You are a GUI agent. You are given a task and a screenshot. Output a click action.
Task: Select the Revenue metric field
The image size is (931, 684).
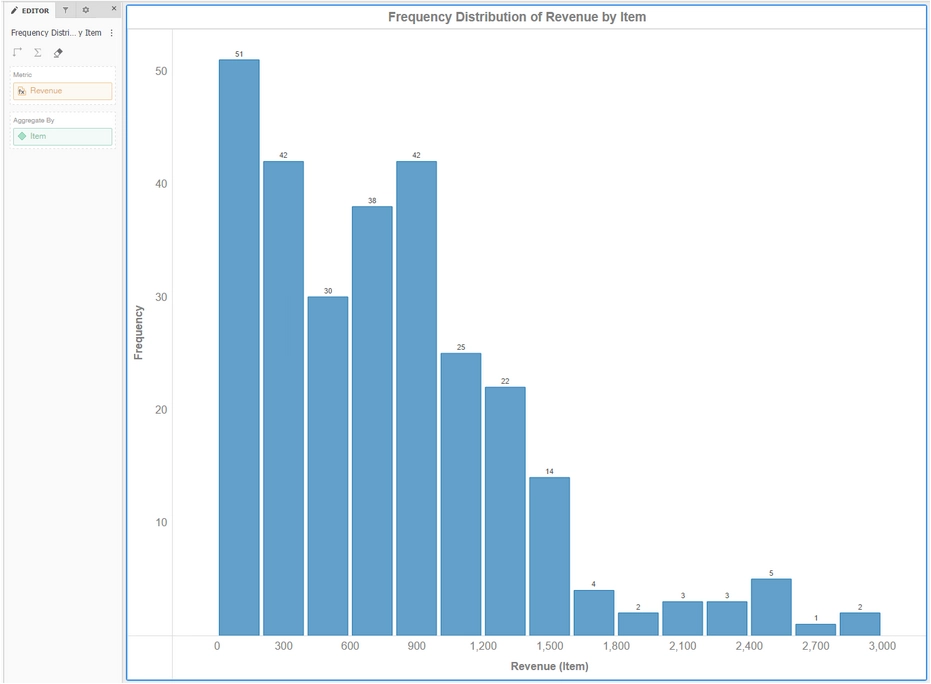coord(62,91)
